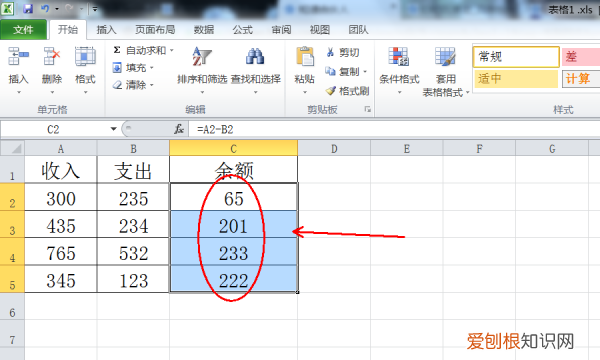This screenshot has width=600, height=360.
Task: Undo the last action in quick access toolbar
Action: [x=45, y=8]
